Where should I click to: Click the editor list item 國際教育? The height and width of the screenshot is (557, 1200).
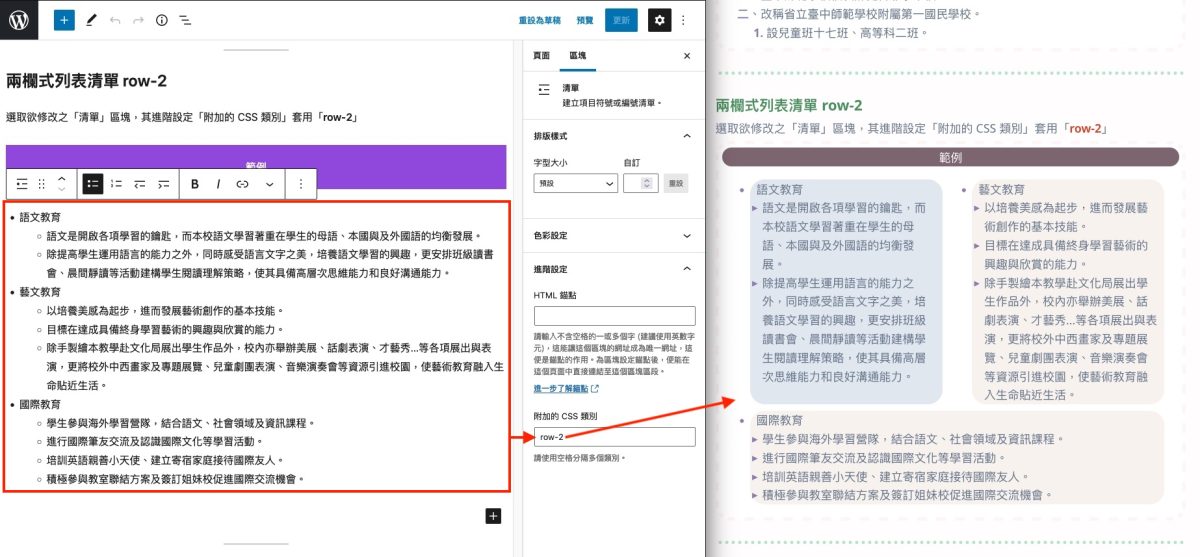(x=40, y=405)
